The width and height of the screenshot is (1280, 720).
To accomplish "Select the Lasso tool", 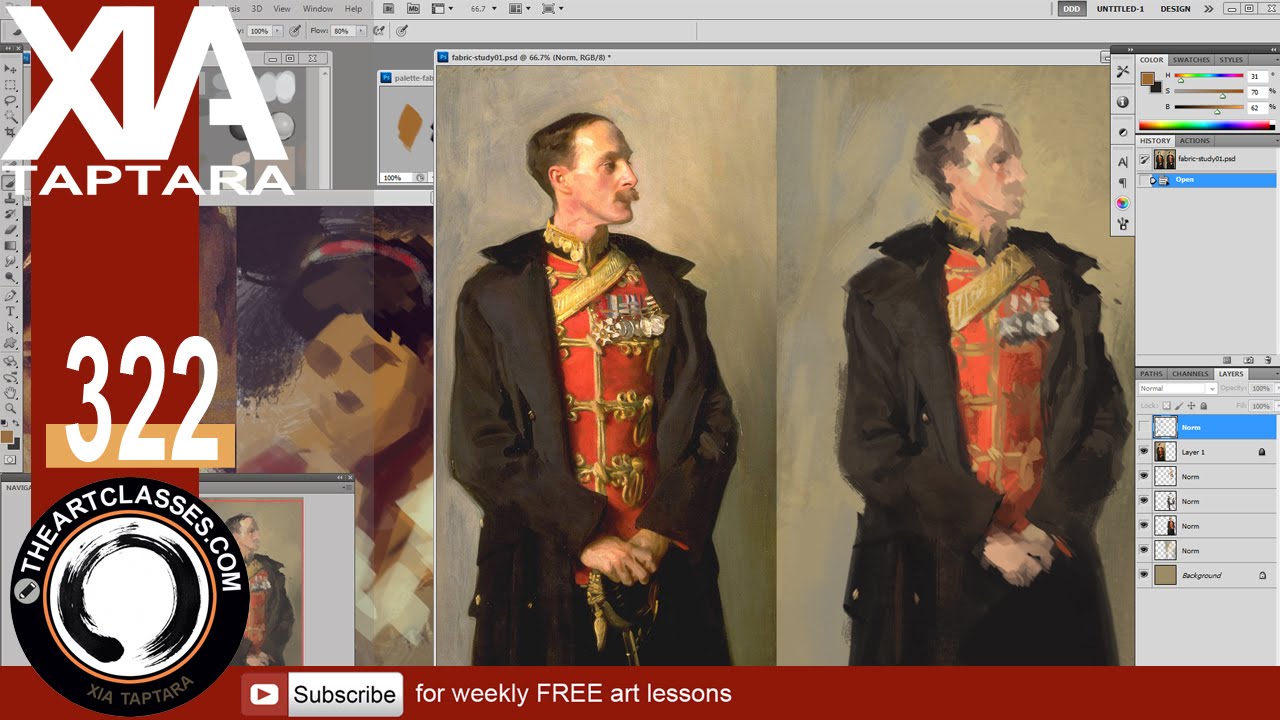I will tap(11, 100).
